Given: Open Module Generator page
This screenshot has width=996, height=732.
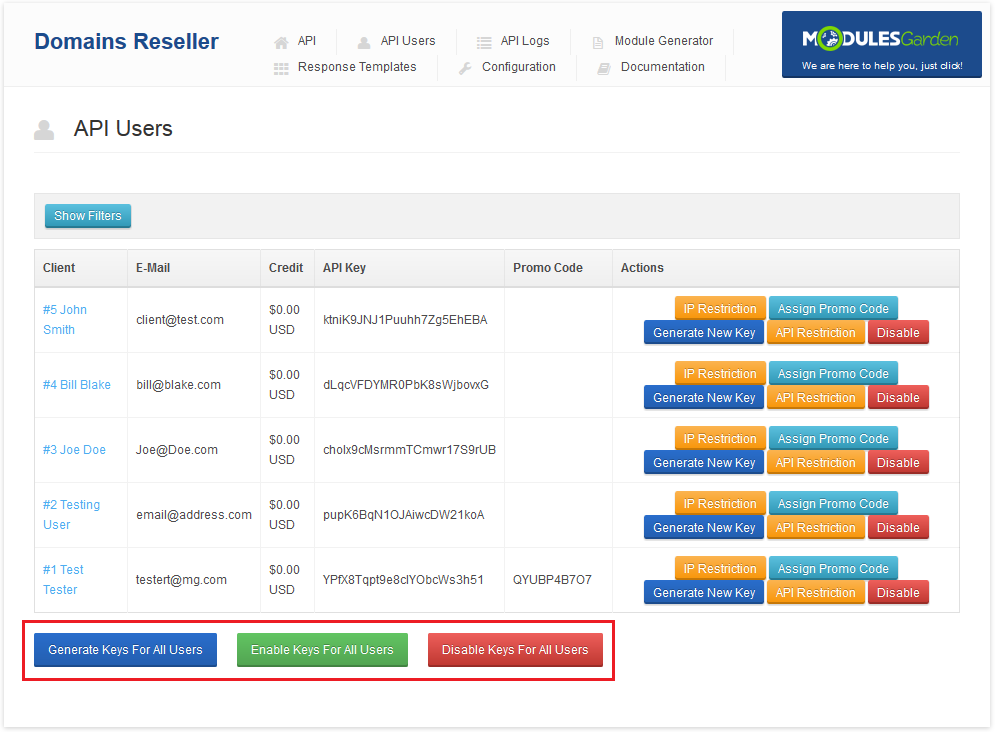Looking at the screenshot, I should [x=664, y=41].
